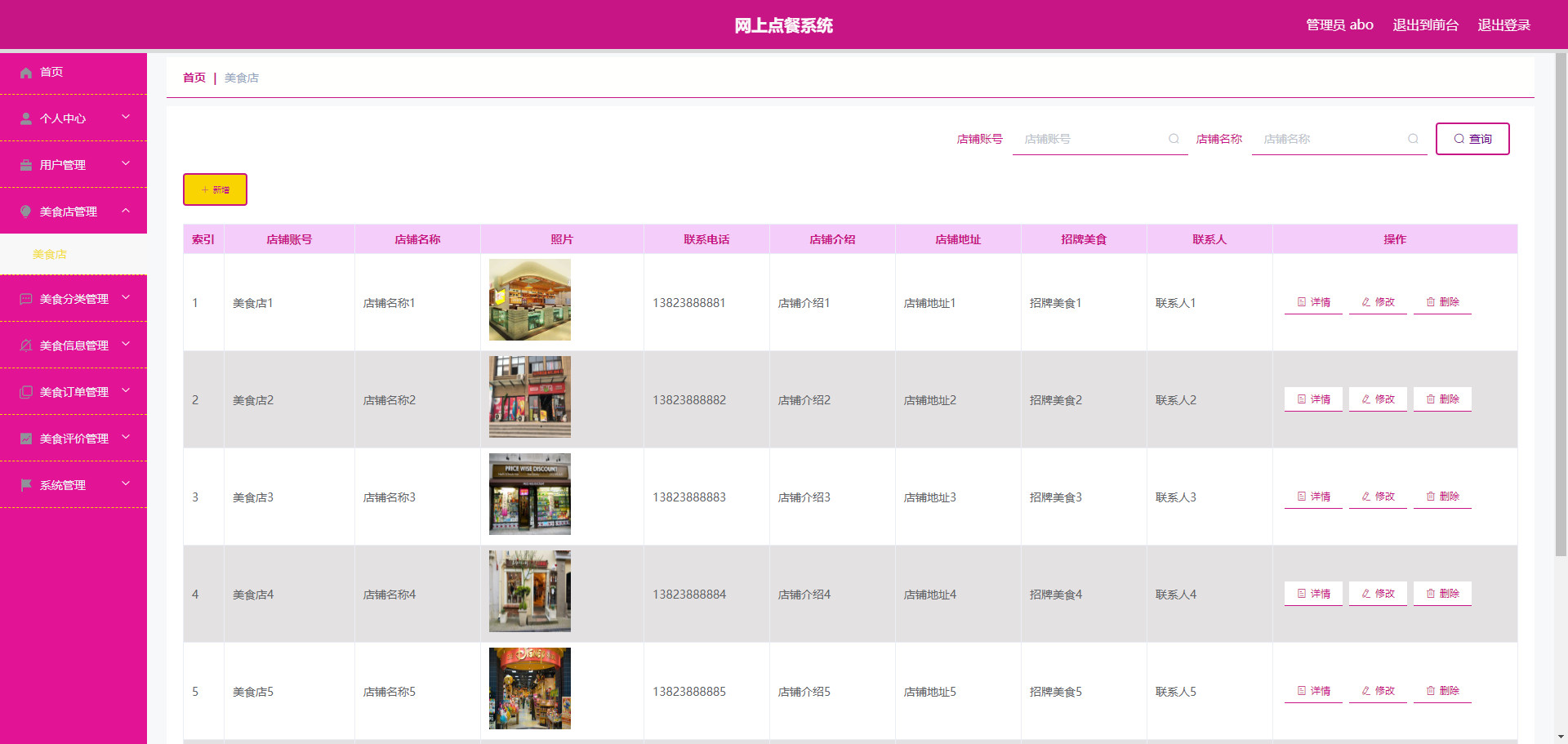This screenshot has width=1568, height=744.
Task: Open 个人中心 sidebar menu
Action: point(73,118)
